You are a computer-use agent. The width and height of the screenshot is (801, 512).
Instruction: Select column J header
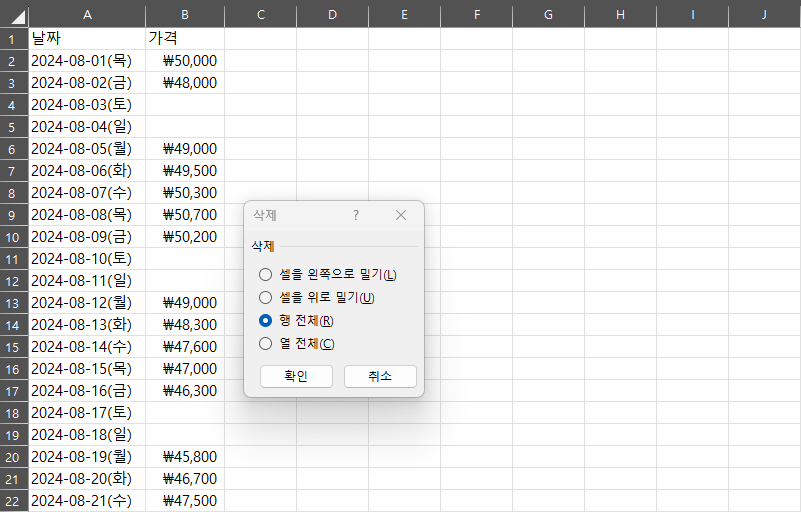pyautogui.click(x=765, y=15)
